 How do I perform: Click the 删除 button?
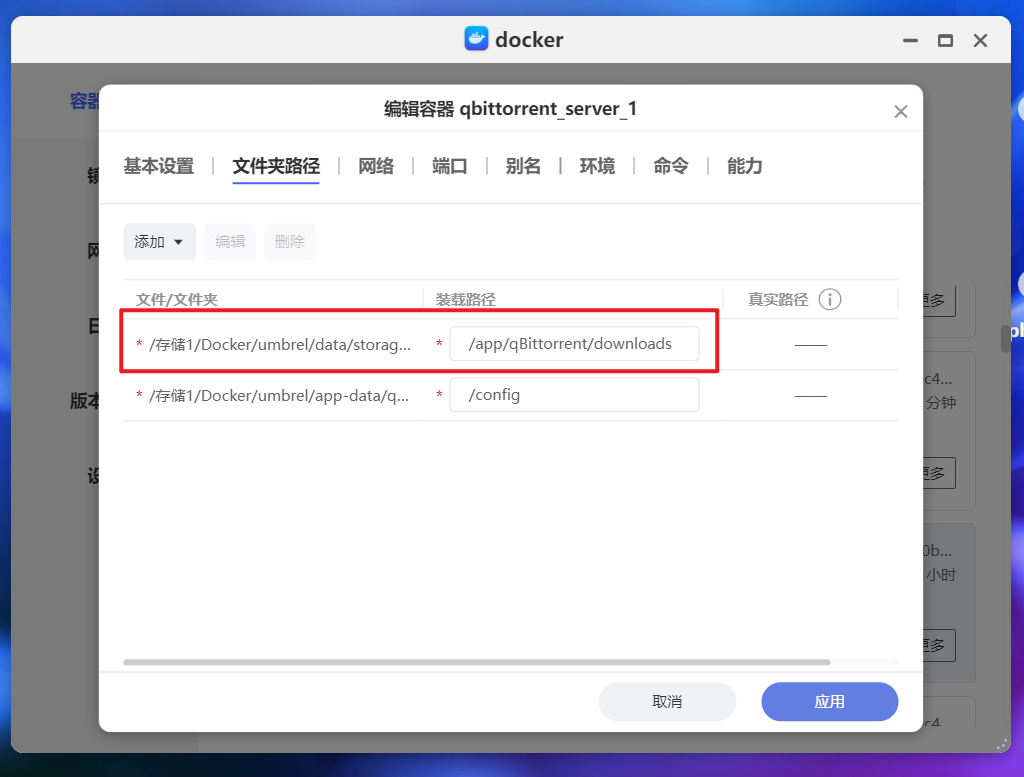(289, 242)
